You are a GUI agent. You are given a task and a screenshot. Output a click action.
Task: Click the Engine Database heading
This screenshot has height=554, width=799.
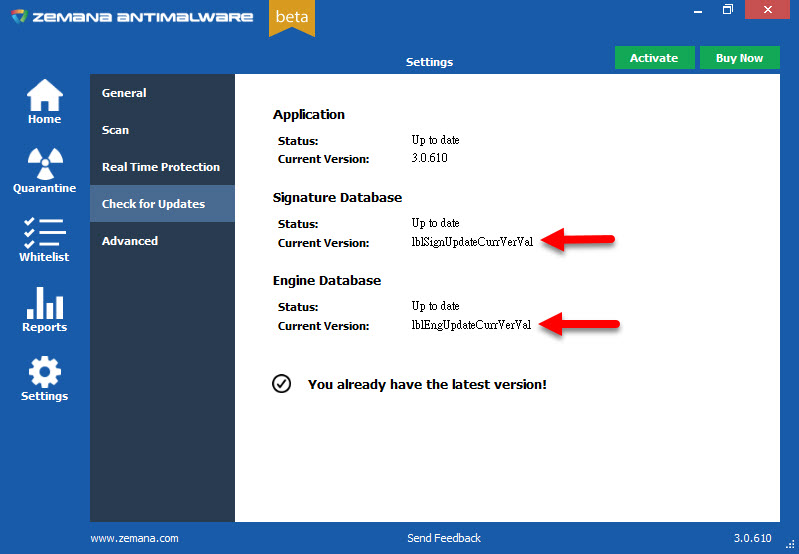[x=327, y=281]
